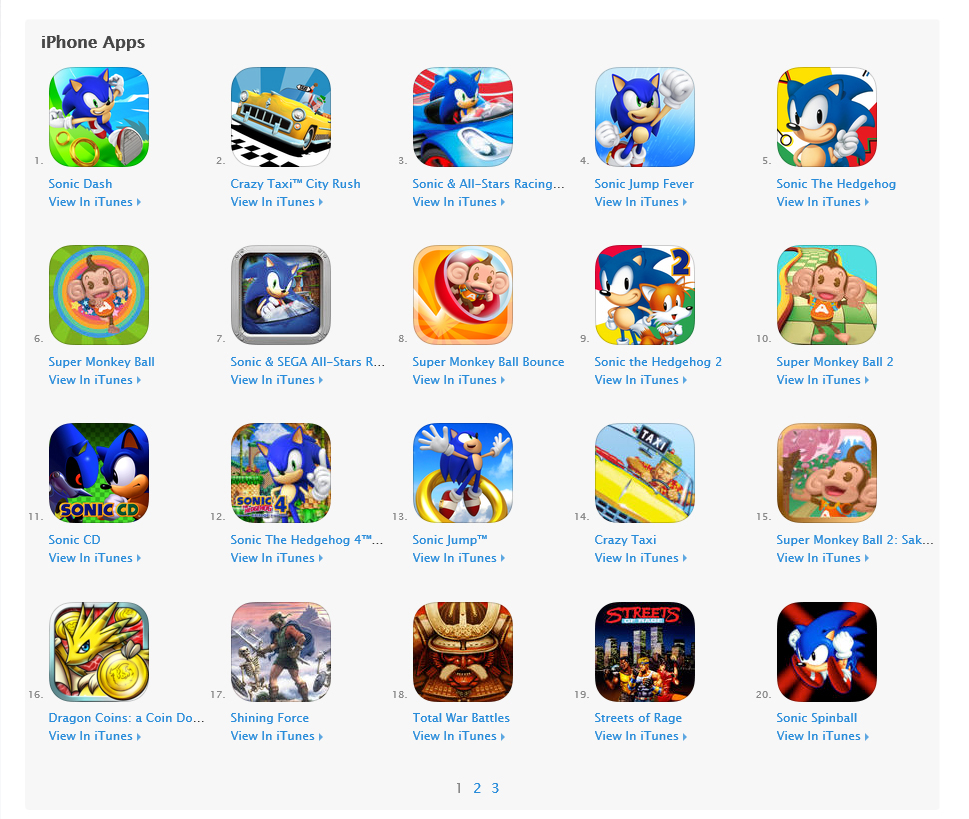
Task: Open the Sonic Dash app icon
Action: click(x=99, y=117)
